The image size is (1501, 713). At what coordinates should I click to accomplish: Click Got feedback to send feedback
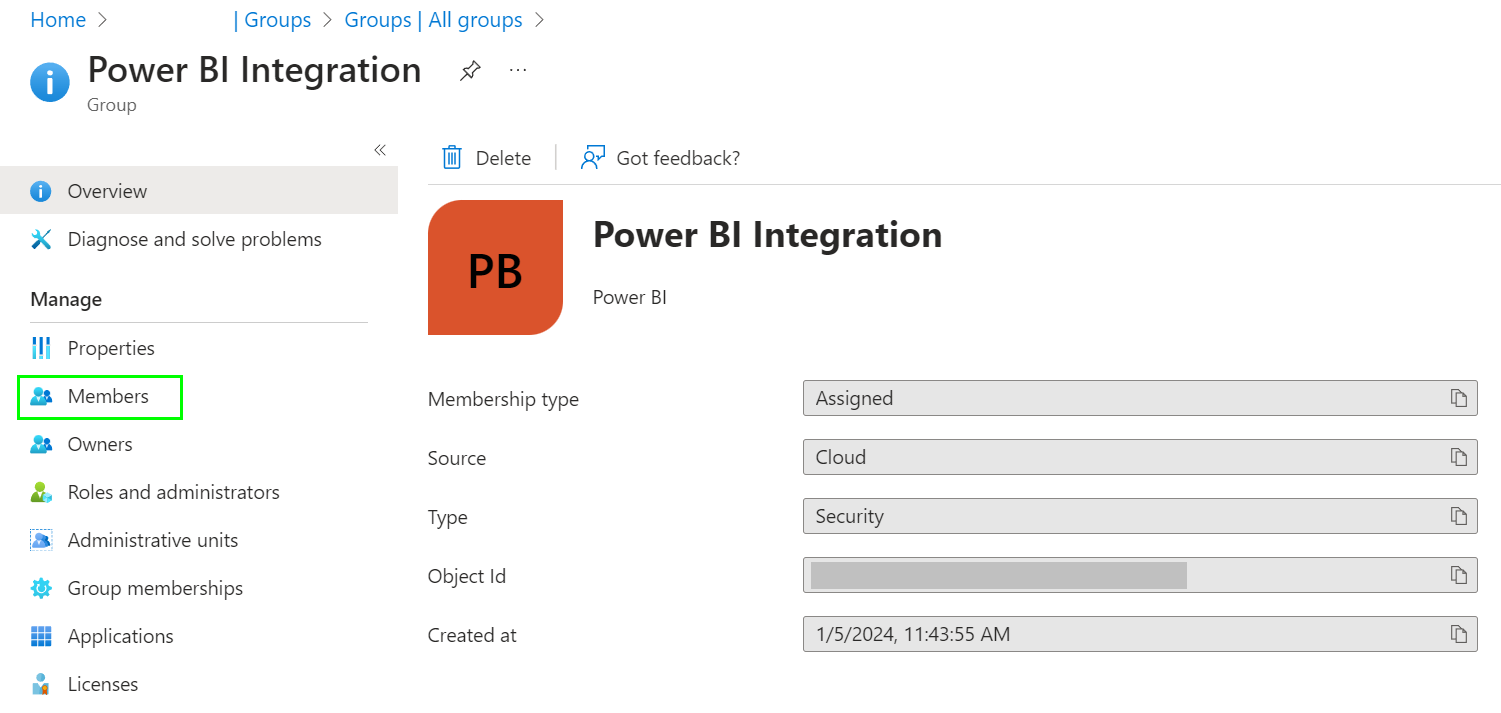(660, 157)
